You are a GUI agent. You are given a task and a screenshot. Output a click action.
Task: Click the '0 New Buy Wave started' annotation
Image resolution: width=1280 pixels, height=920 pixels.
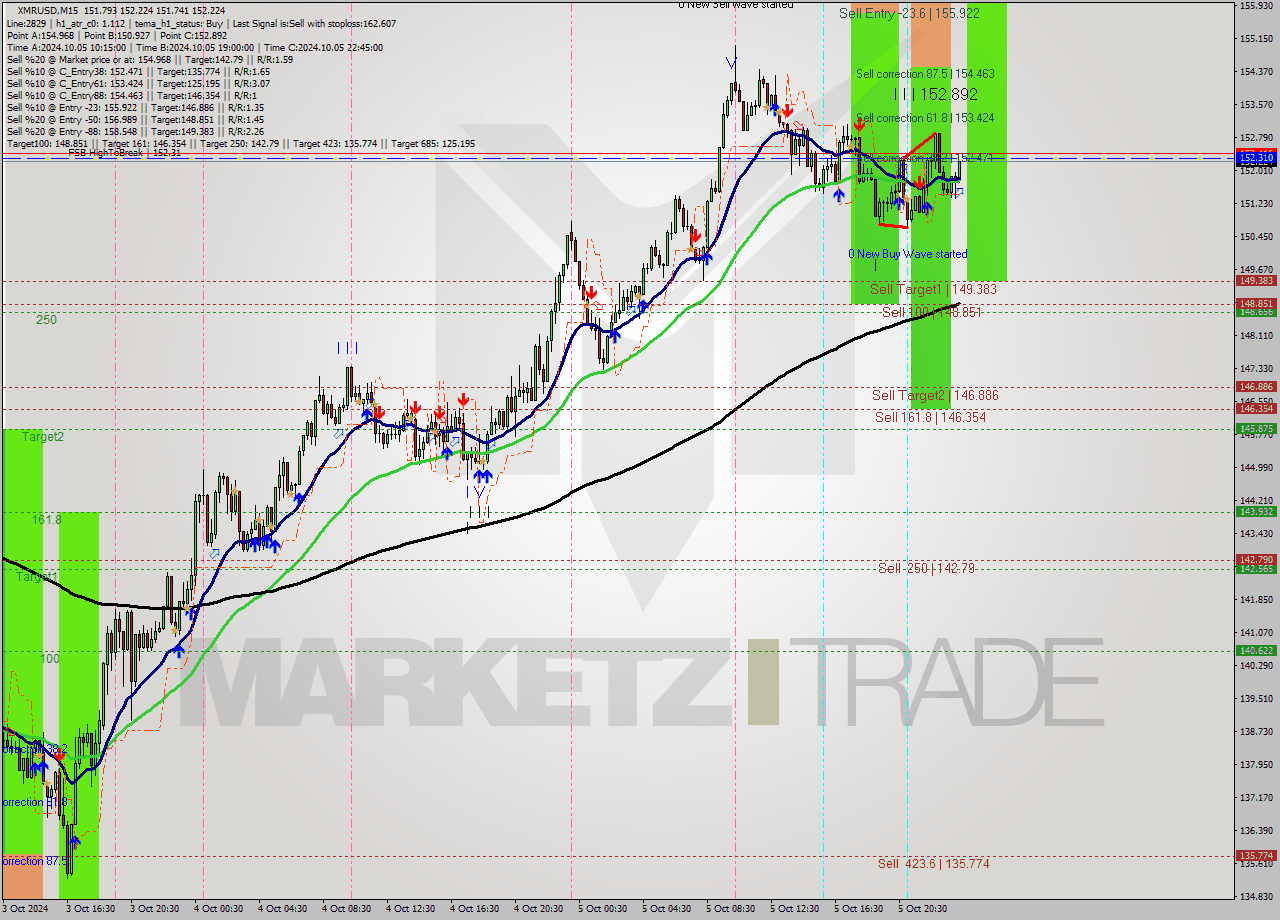[x=908, y=254]
